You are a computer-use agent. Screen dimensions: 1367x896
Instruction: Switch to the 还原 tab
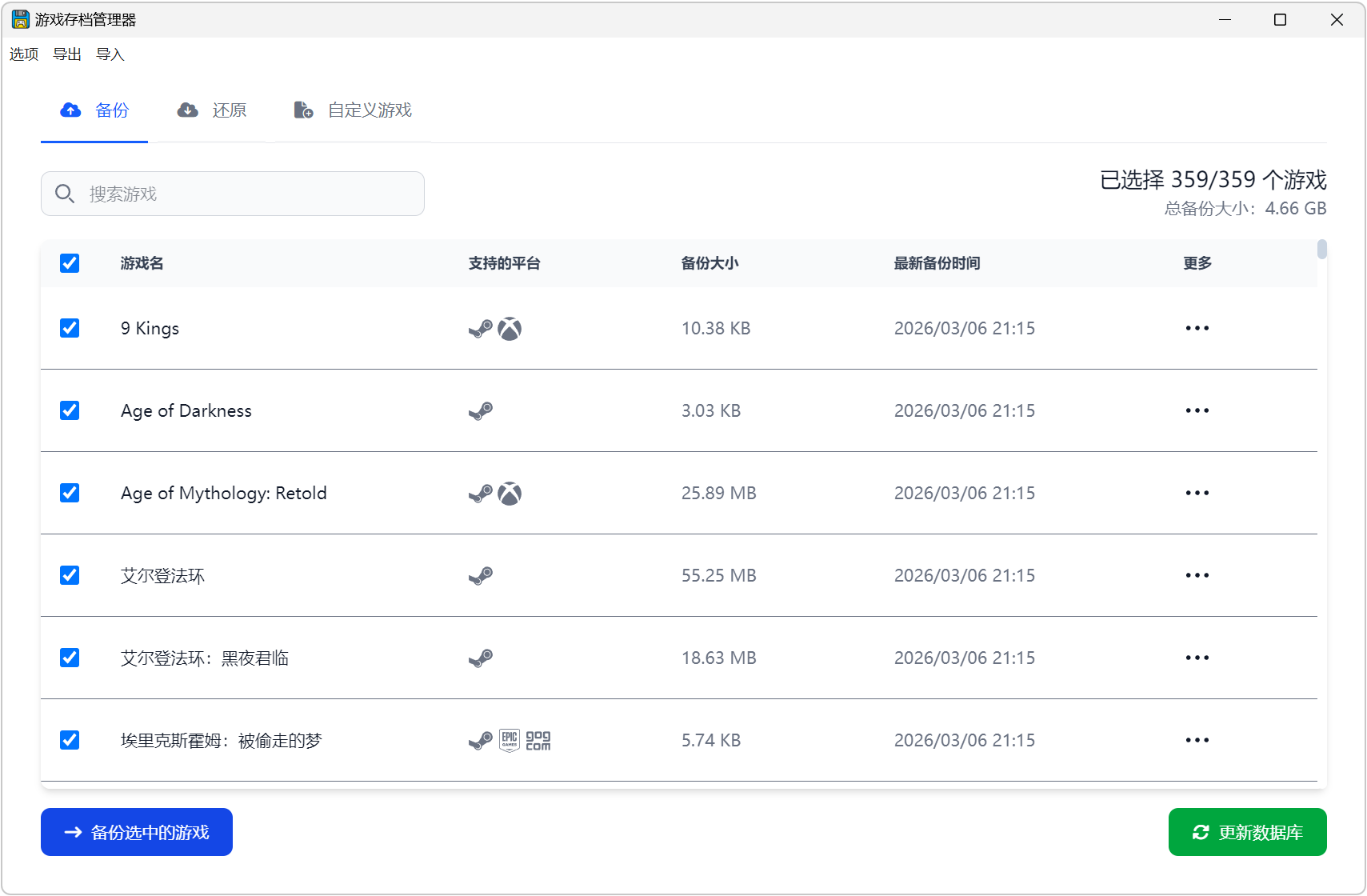212,110
